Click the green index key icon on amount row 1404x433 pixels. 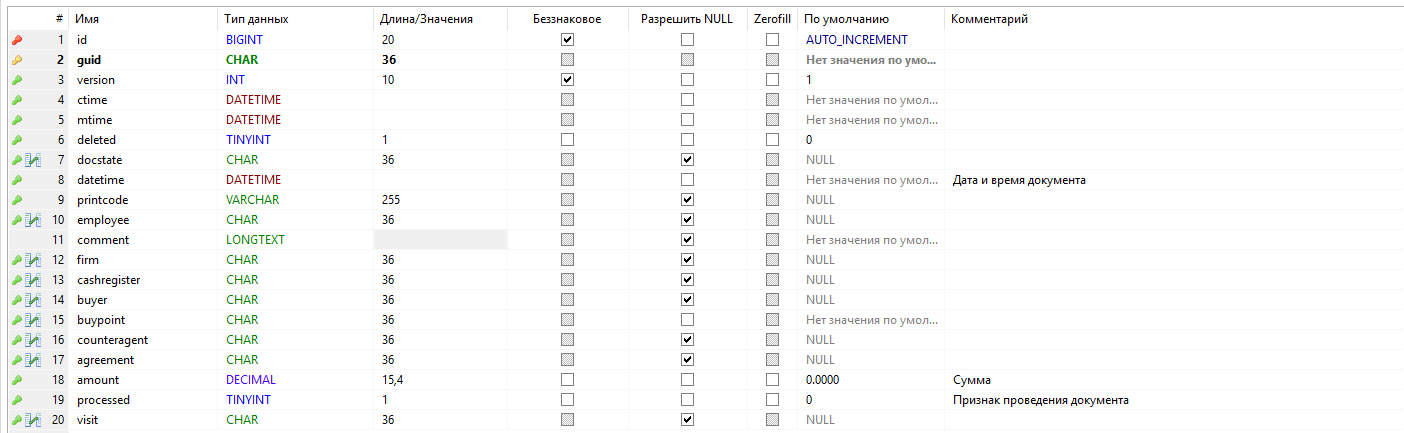16,380
